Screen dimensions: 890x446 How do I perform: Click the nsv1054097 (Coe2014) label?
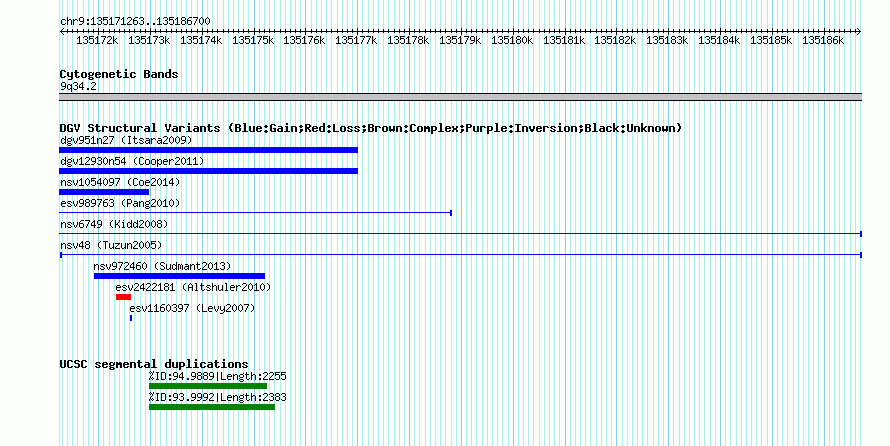point(120,182)
